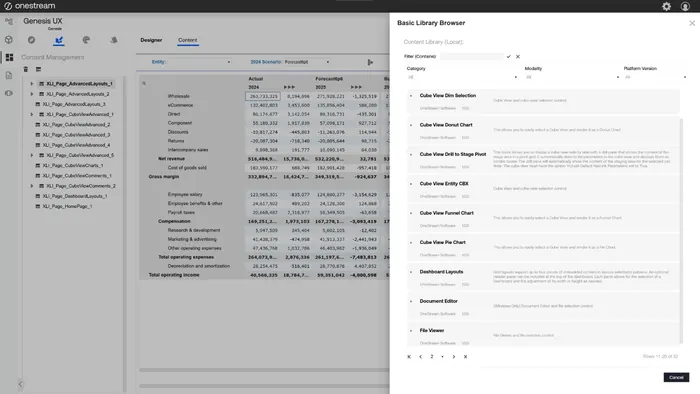Click the delete trash icon
700x394 pixels.
[25, 69]
